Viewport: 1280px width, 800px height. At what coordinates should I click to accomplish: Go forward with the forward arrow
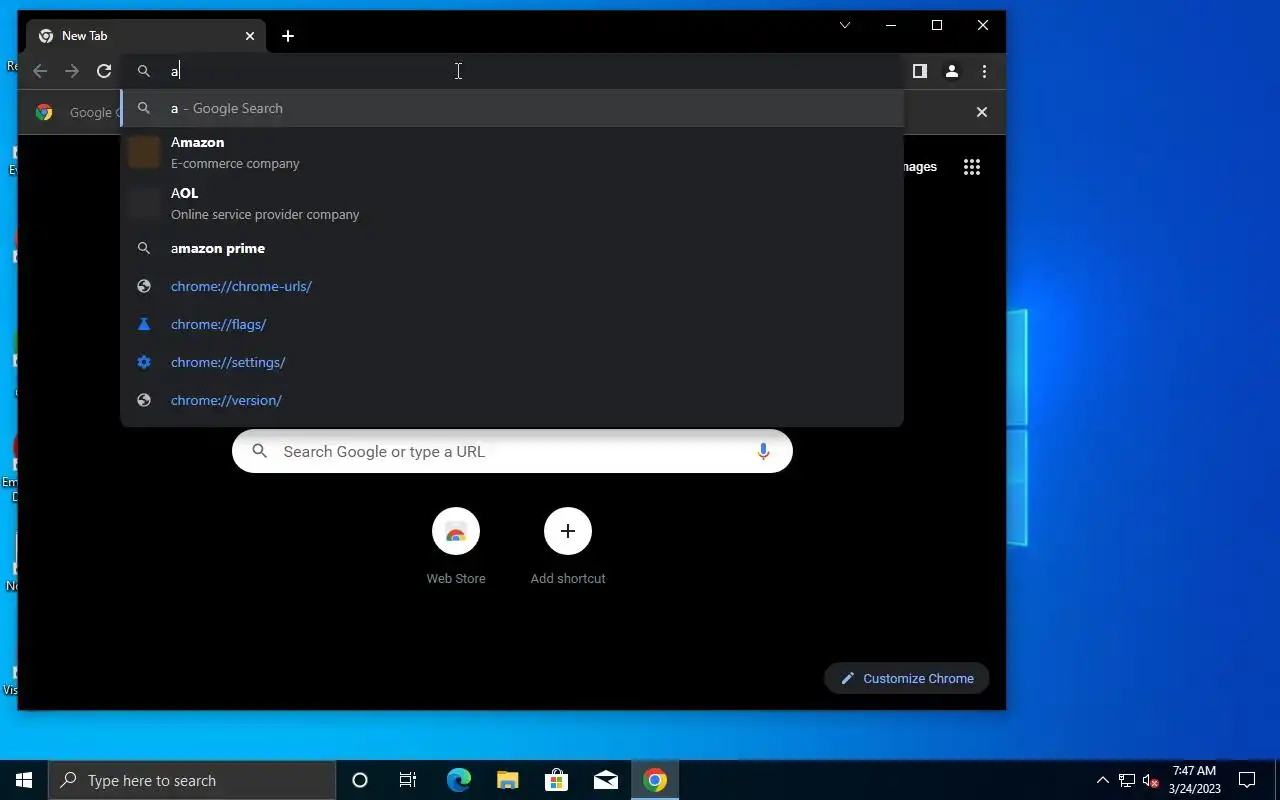click(x=72, y=71)
